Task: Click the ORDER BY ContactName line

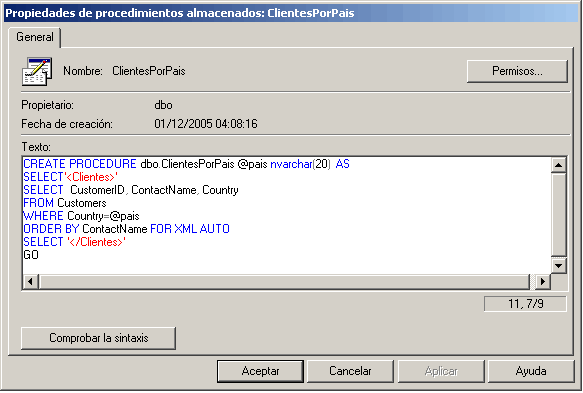Action: (x=126, y=229)
